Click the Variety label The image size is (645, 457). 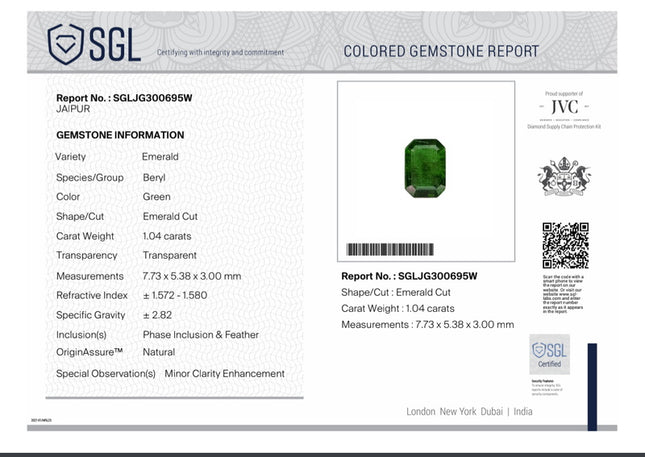point(71,157)
